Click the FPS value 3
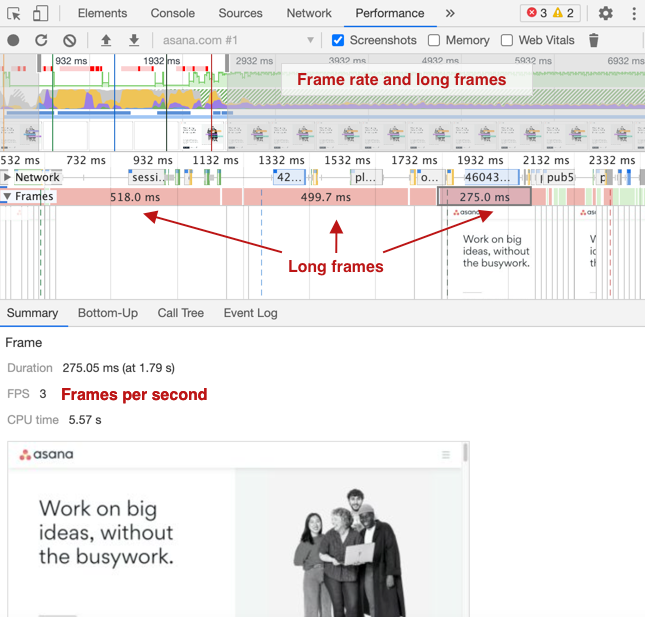Image resolution: width=645 pixels, height=617 pixels. [x=43, y=394]
